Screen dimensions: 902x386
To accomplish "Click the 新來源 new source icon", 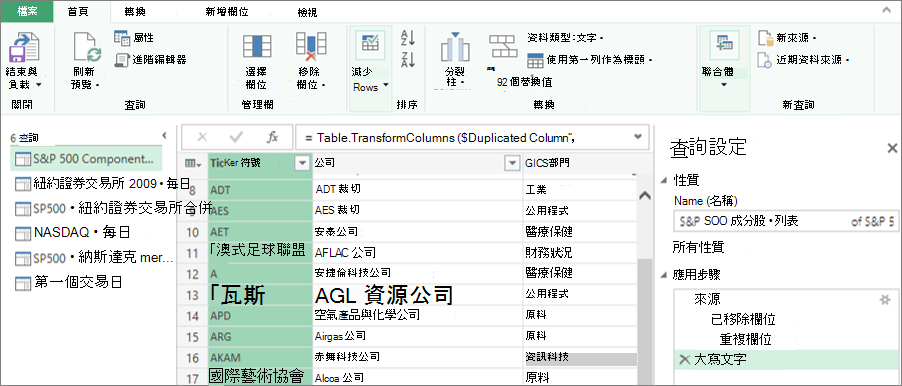I will point(766,38).
